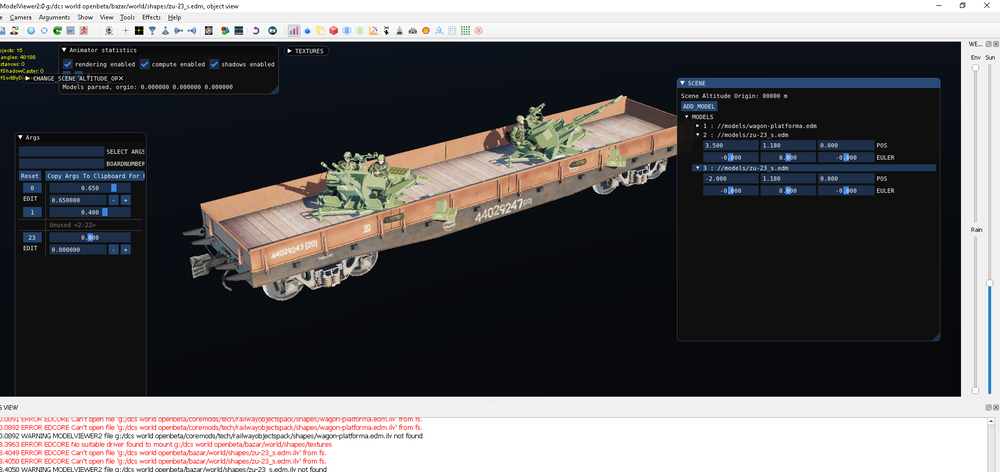The image size is (1000, 472).
Task: Click the BOARDNUMBER input field
Action: click(x=61, y=163)
